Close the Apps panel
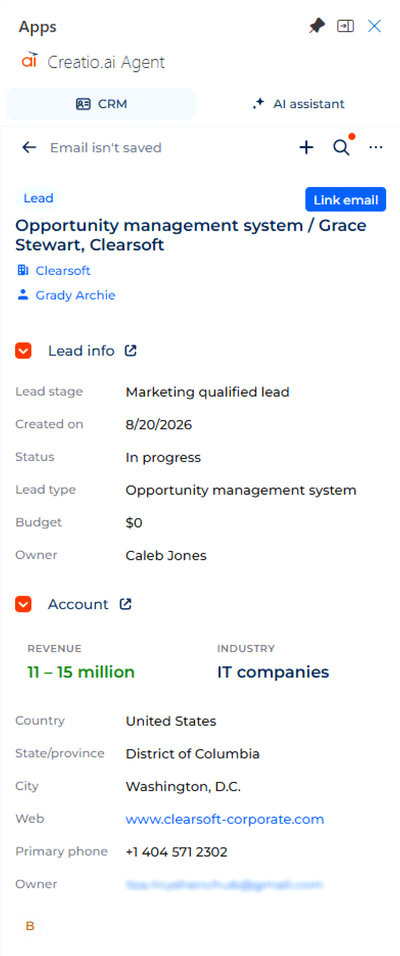 point(374,26)
